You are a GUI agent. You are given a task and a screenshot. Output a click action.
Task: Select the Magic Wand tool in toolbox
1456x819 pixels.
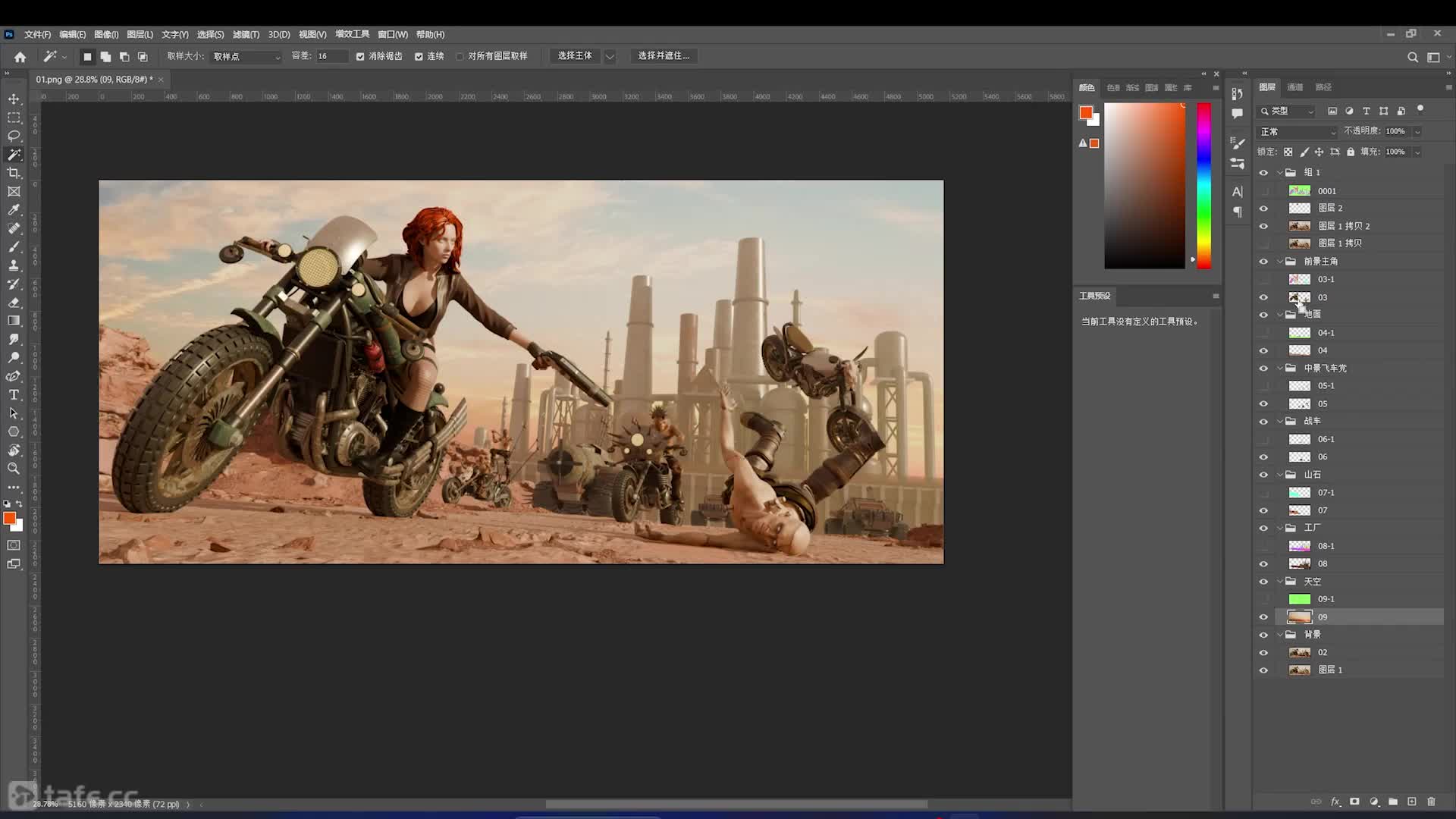point(14,155)
